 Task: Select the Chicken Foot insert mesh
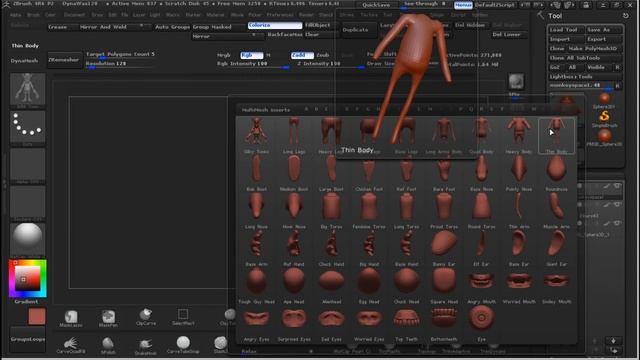369,173
